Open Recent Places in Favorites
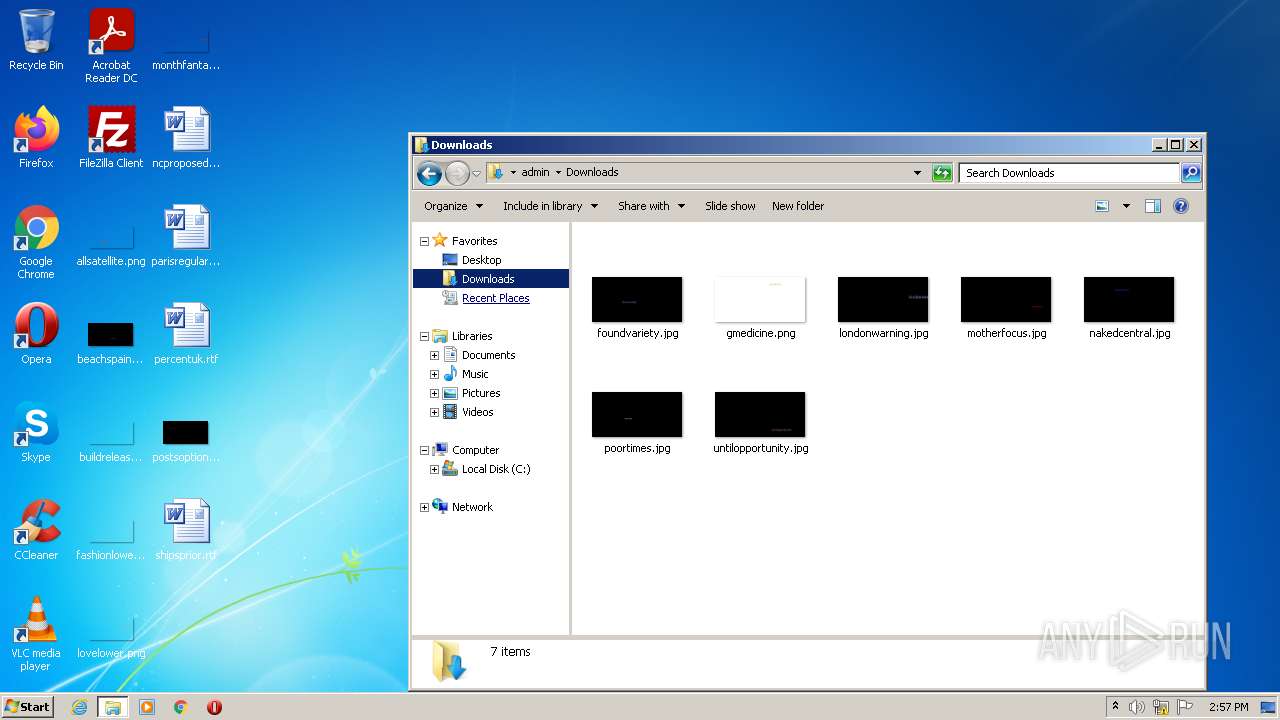The image size is (1280, 720). (x=495, y=298)
